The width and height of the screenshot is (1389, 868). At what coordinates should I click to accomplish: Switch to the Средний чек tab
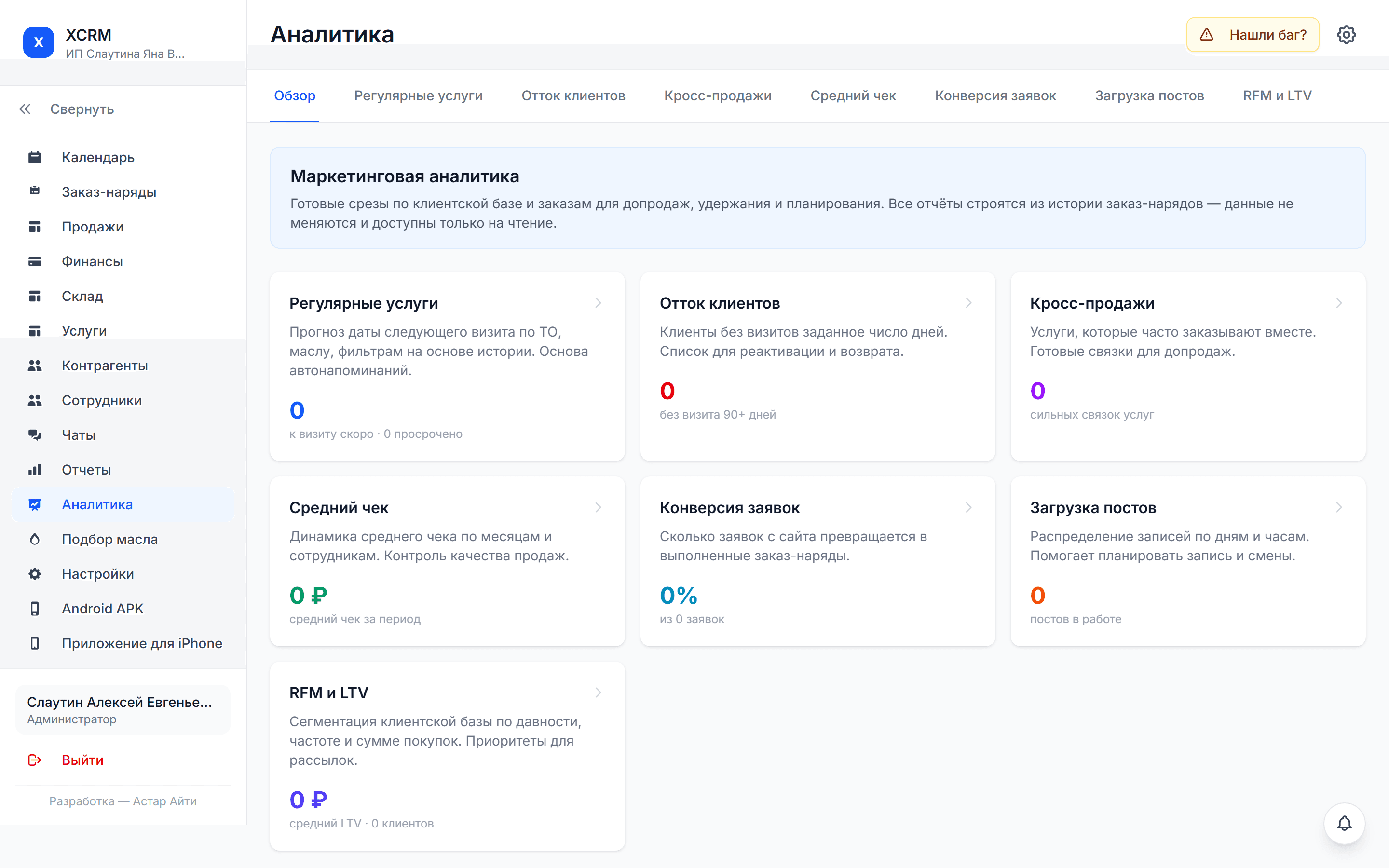[x=853, y=96]
